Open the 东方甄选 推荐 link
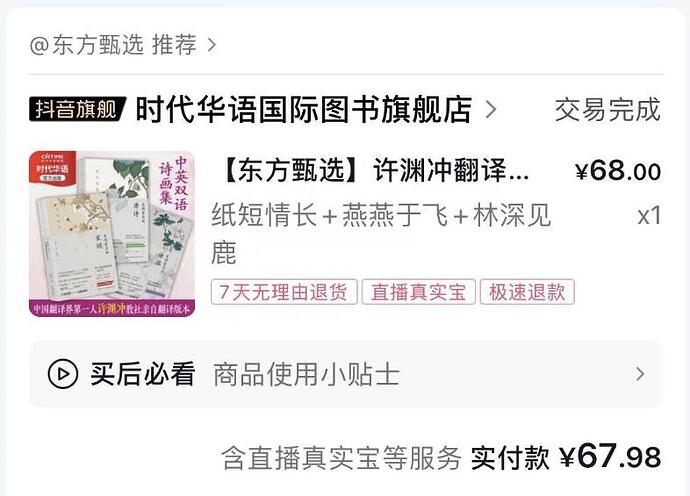Screen dimensions: 690x496 tap(113, 45)
